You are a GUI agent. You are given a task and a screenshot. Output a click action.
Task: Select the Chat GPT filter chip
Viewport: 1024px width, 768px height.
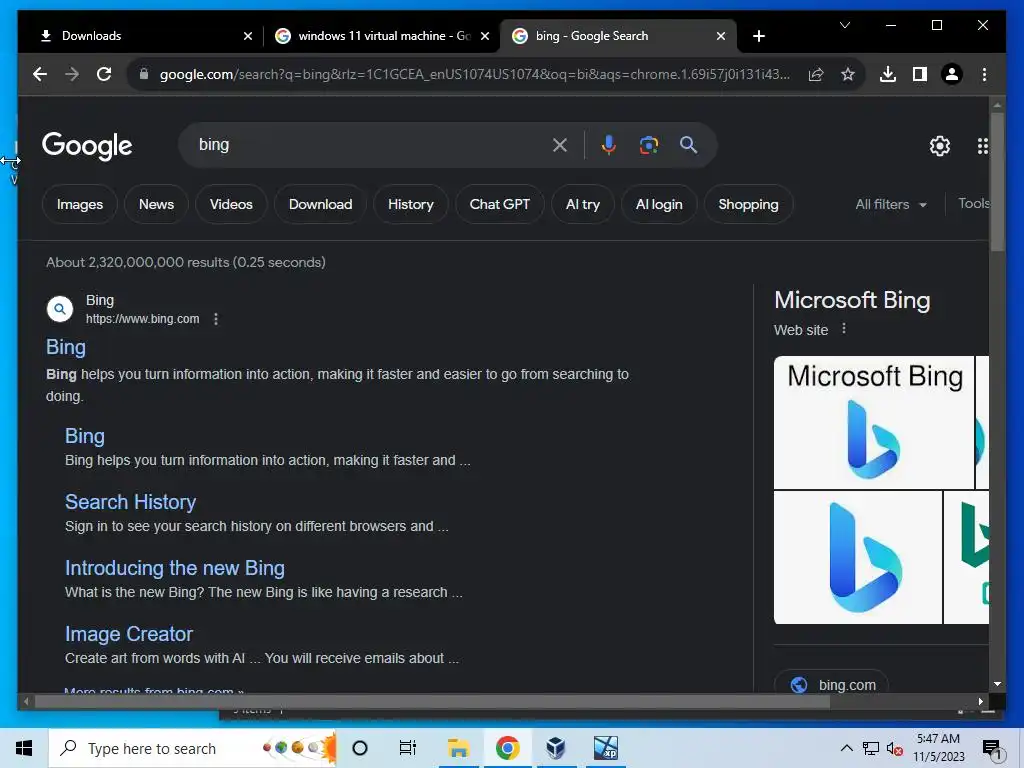[500, 204]
